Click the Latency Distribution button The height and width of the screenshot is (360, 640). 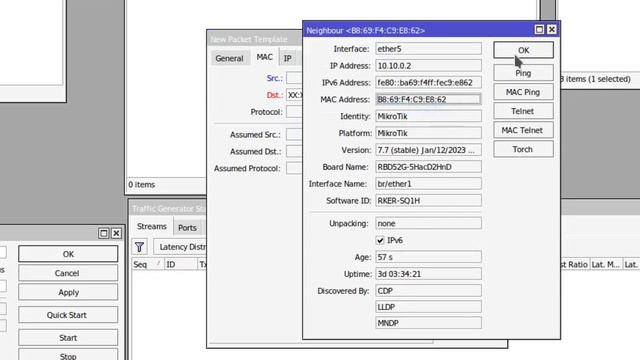[180, 247]
